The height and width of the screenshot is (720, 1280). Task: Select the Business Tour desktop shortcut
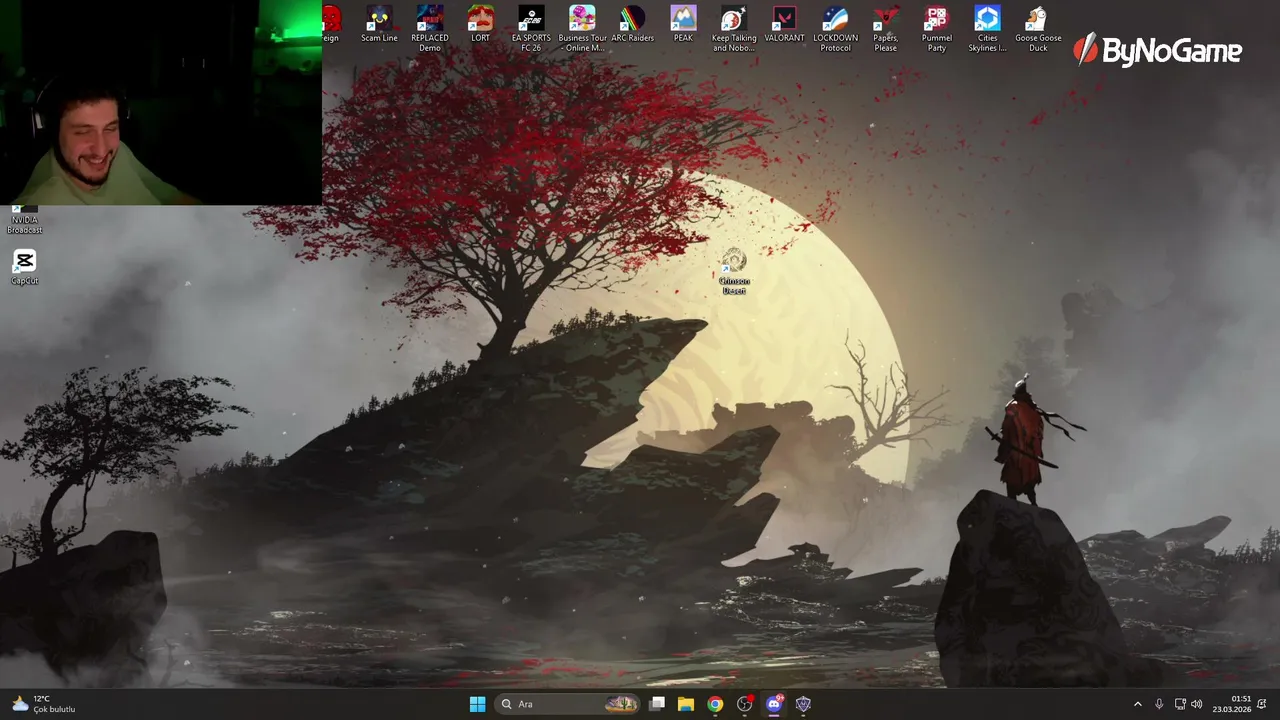582,29
